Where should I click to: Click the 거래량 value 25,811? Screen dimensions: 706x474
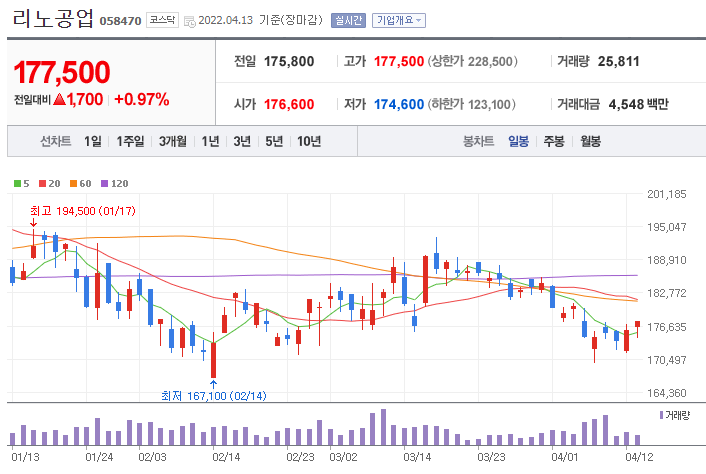click(x=619, y=61)
